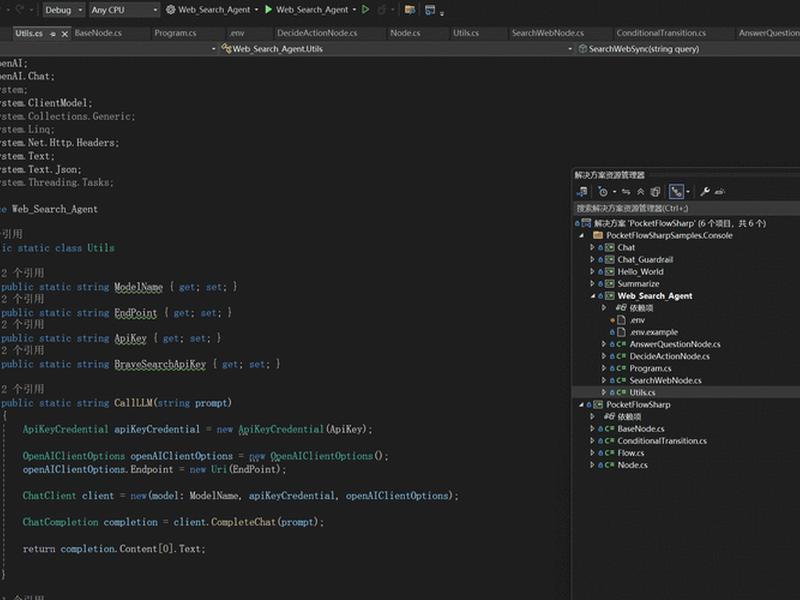Select the PocketFlowSharp project in tree
This screenshot has height=600, width=800.
[638, 405]
